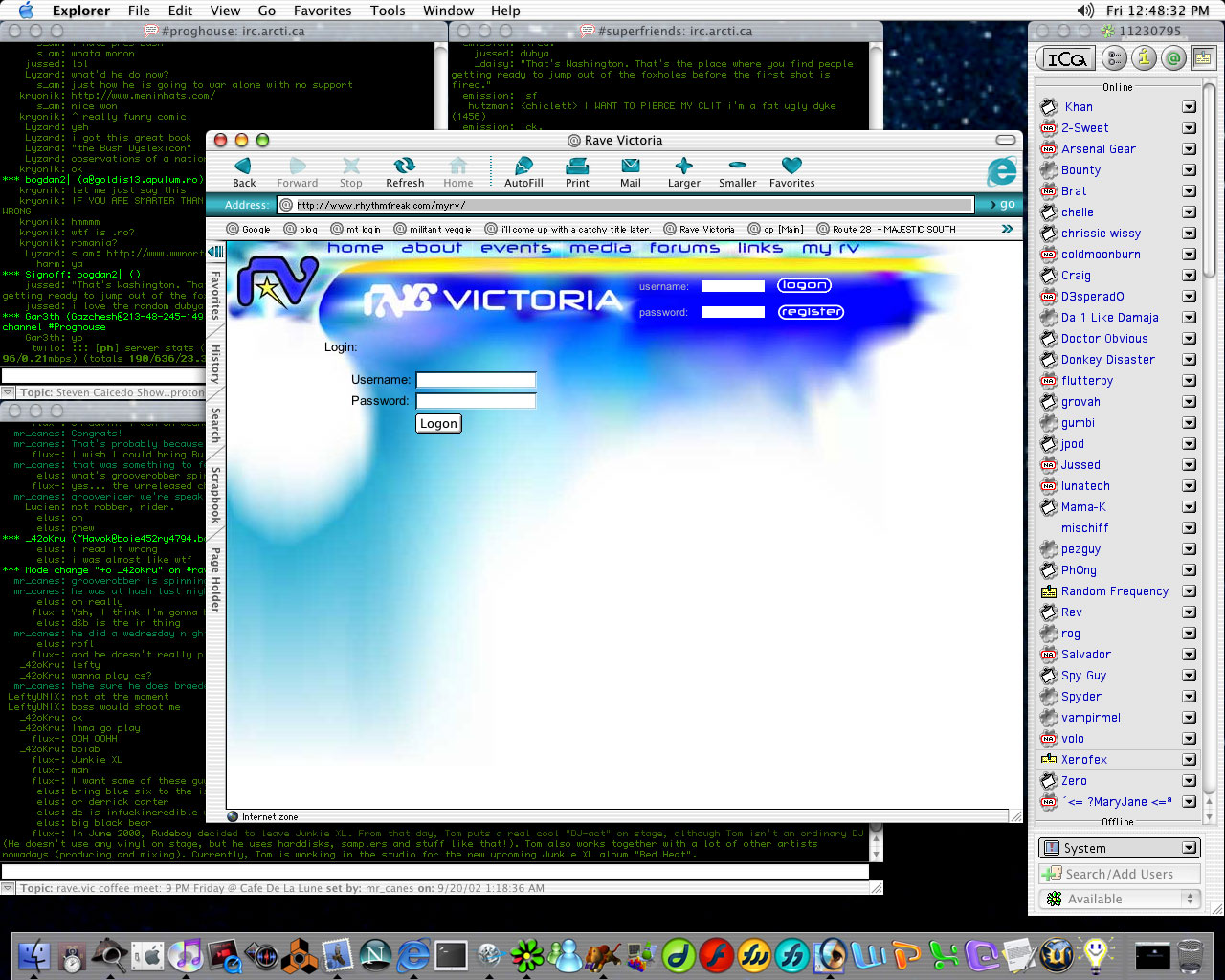
Task: Click the ICQ flower icon in Dock
Action: click(526, 954)
